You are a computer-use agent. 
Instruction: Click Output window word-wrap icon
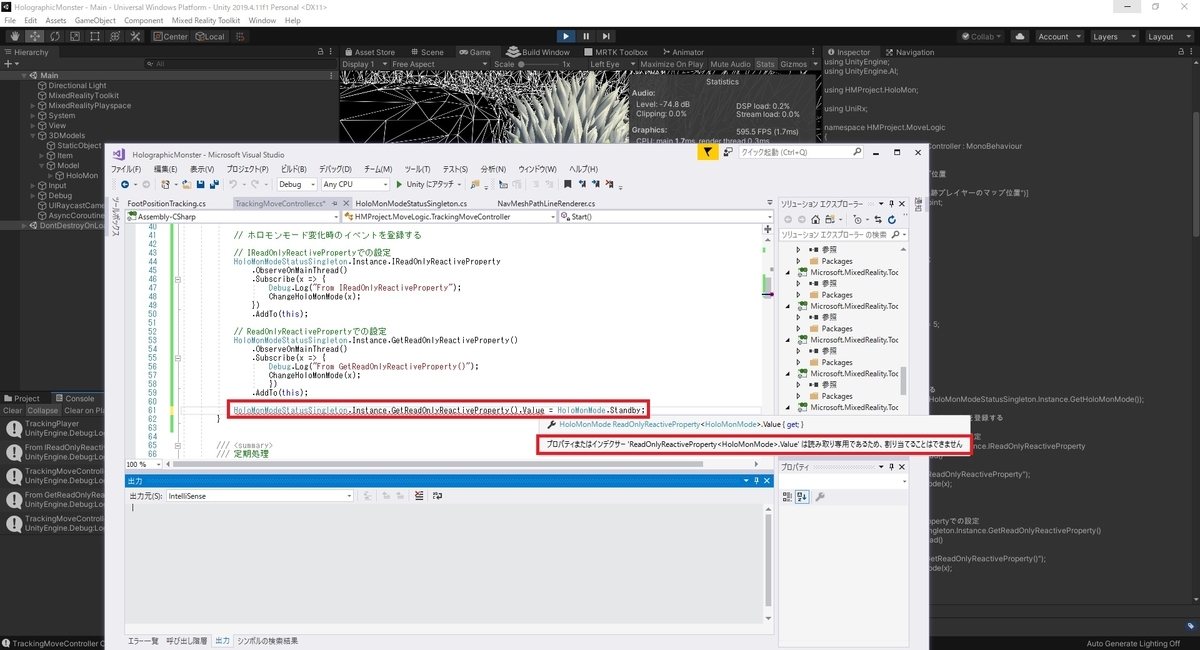[x=437, y=495]
